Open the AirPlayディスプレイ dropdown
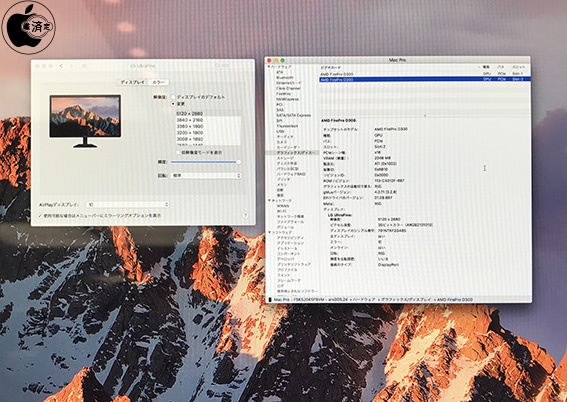 point(128,205)
